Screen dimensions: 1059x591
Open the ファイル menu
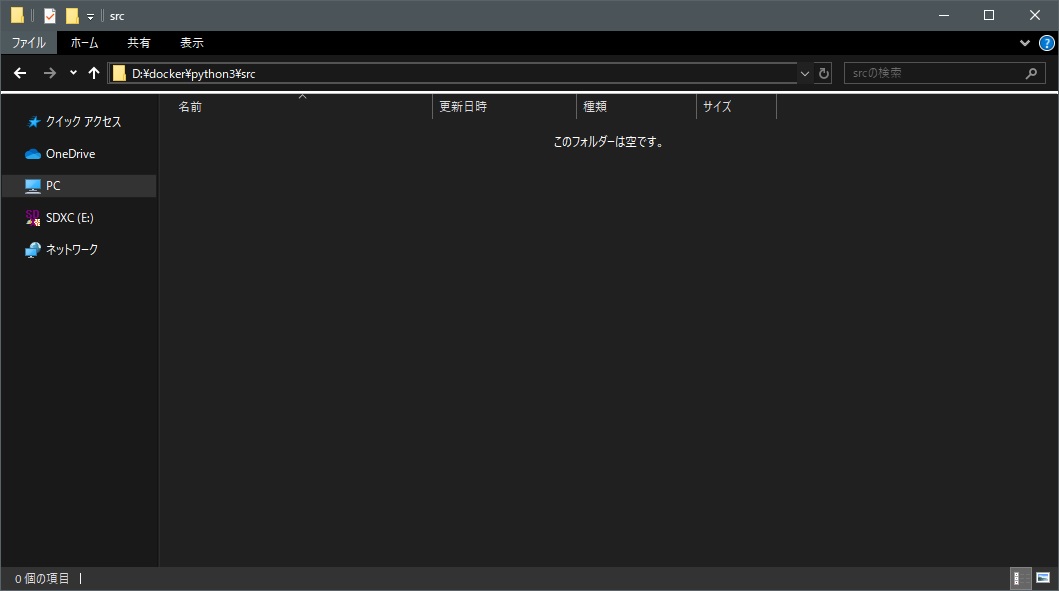(x=29, y=43)
